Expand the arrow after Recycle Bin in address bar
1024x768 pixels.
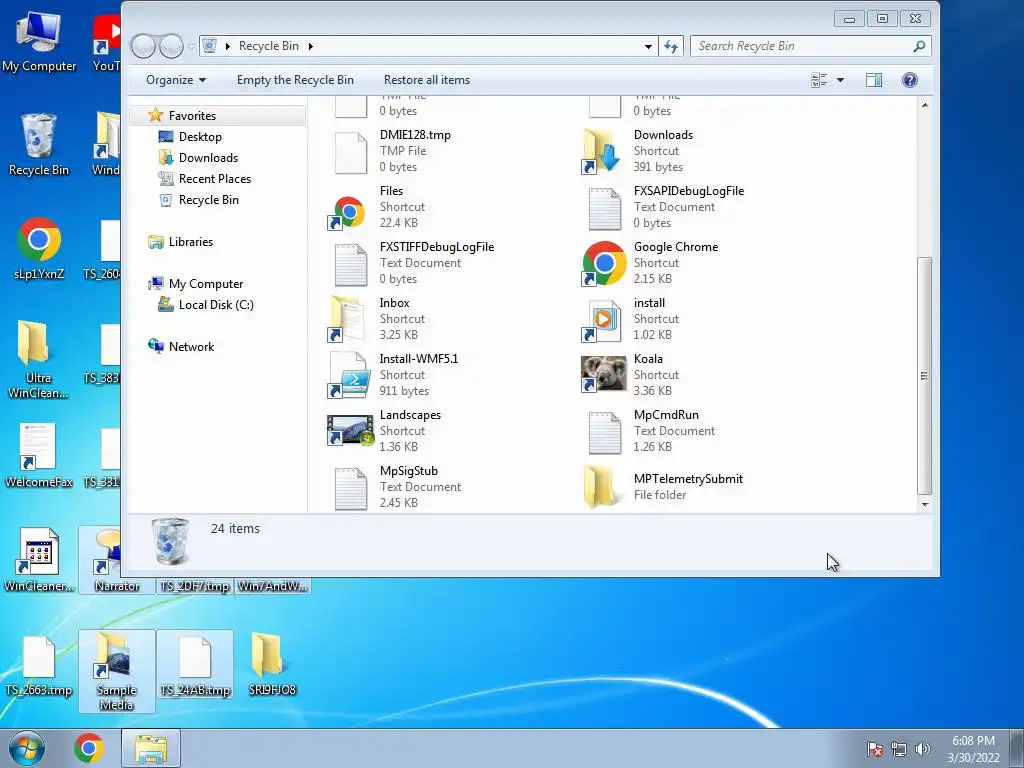point(310,46)
